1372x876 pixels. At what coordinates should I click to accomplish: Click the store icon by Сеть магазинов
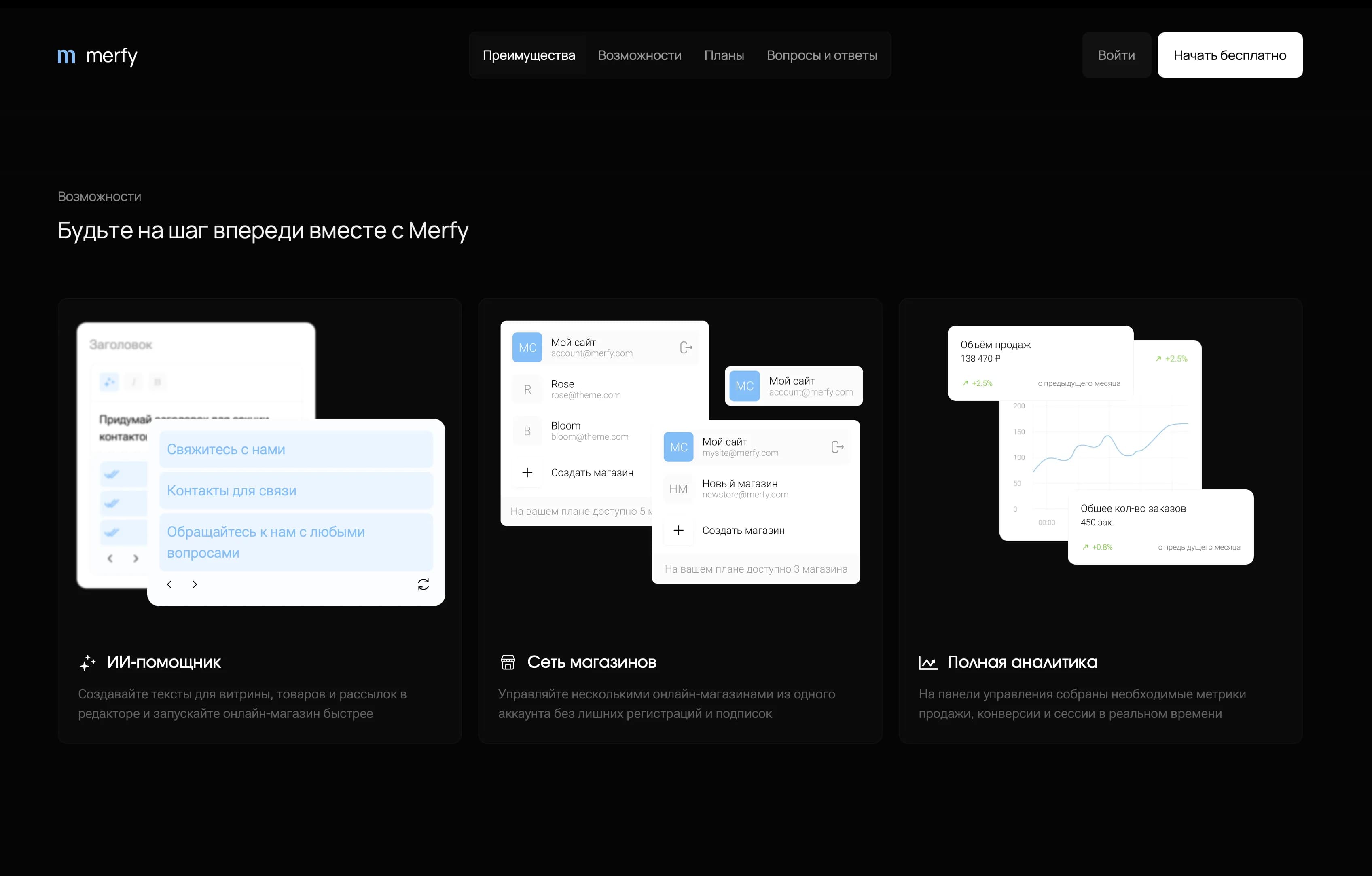point(508,662)
